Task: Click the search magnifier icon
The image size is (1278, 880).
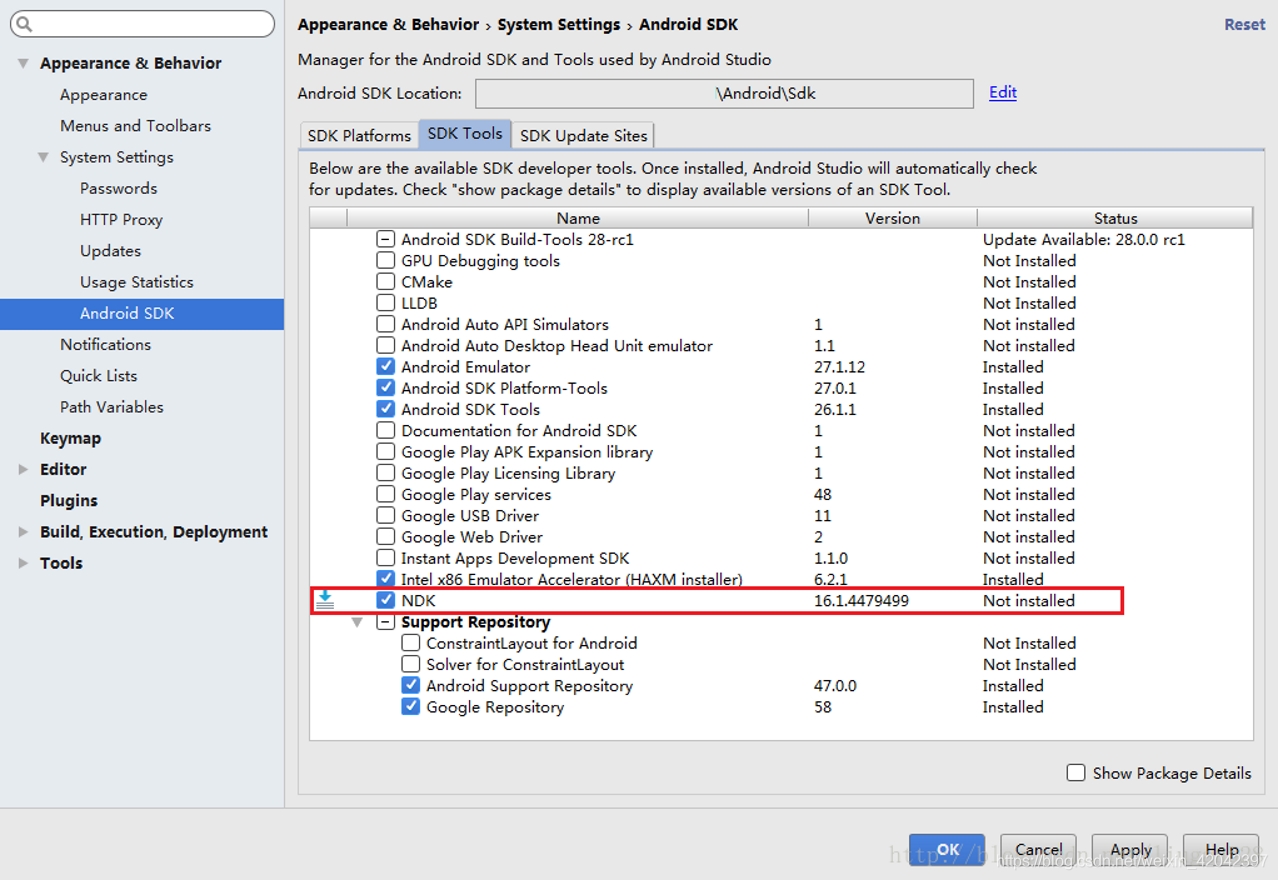Action: [24, 24]
